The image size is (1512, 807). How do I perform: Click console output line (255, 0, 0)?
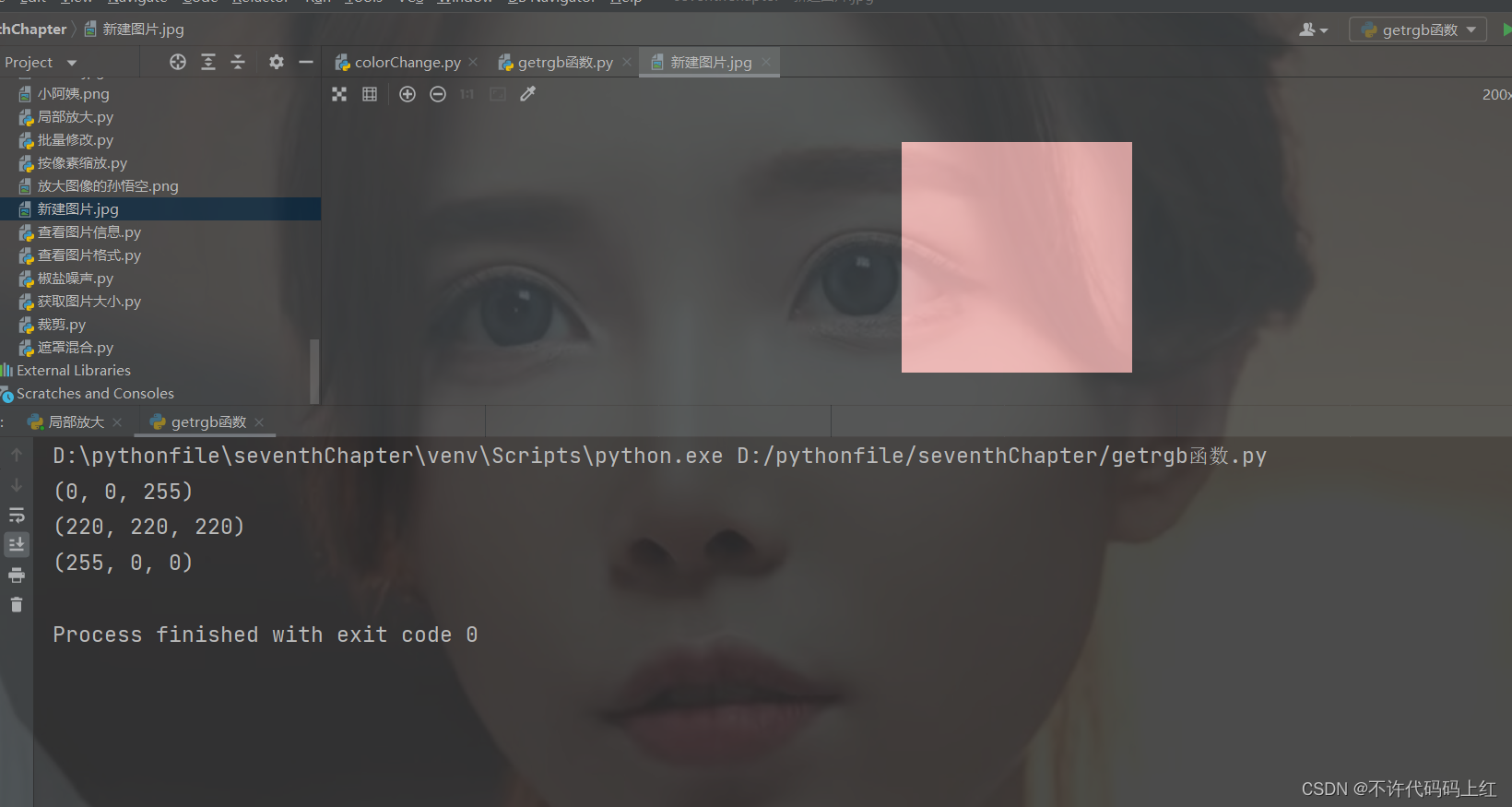pyautogui.click(x=124, y=563)
